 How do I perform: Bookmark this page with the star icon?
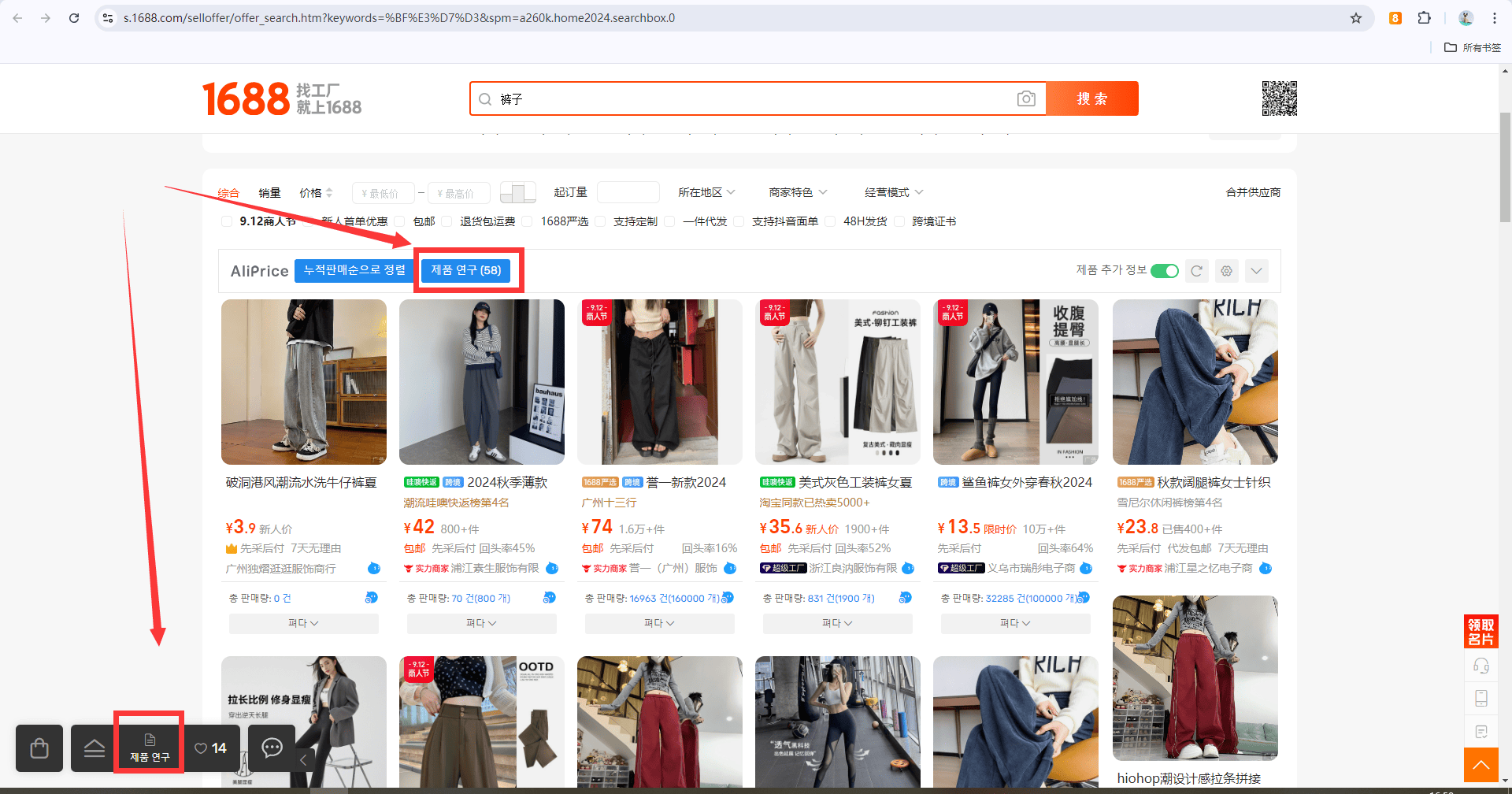pyautogui.click(x=1356, y=18)
